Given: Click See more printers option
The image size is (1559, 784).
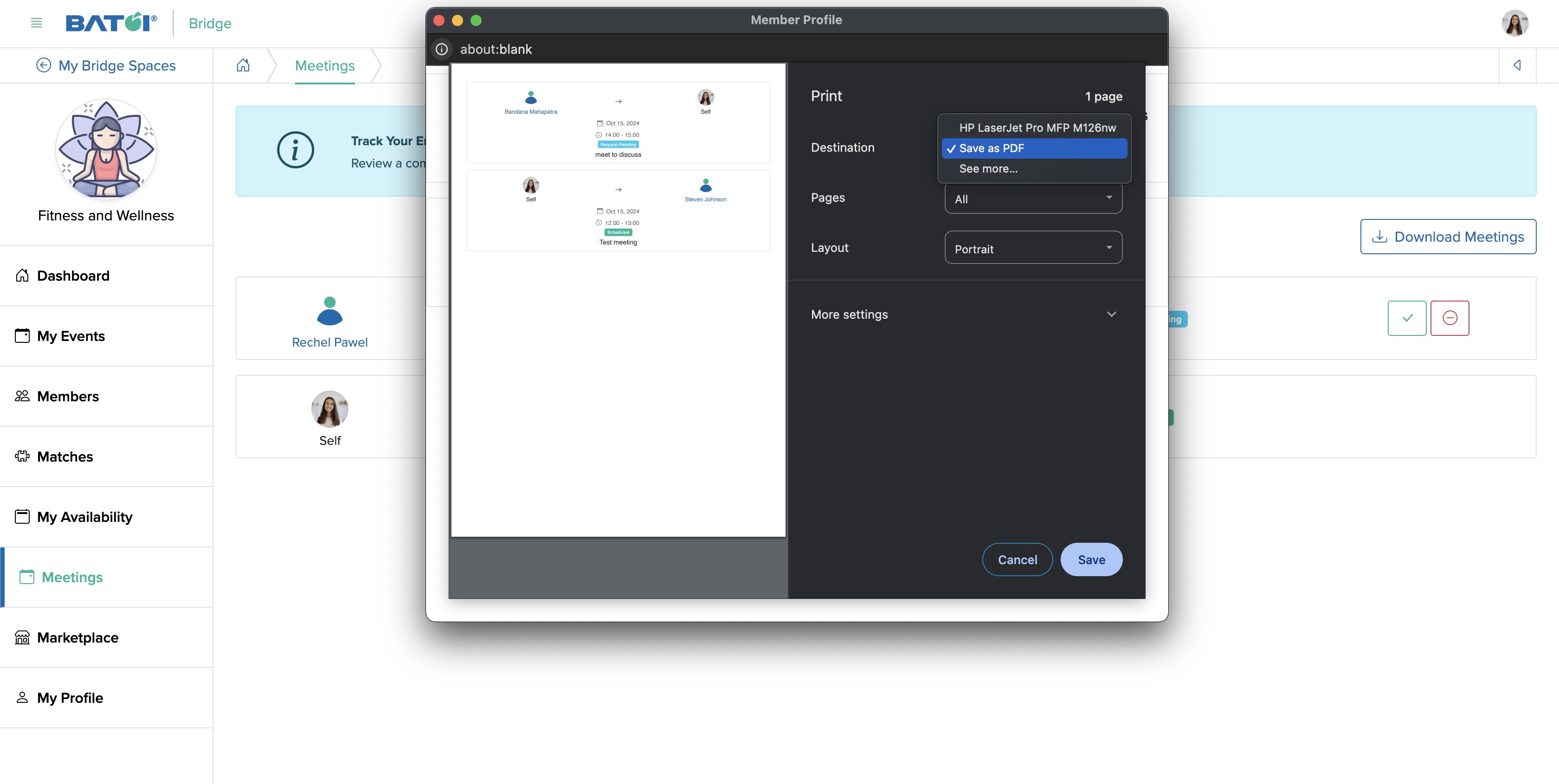Looking at the screenshot, I should [989, 168].
